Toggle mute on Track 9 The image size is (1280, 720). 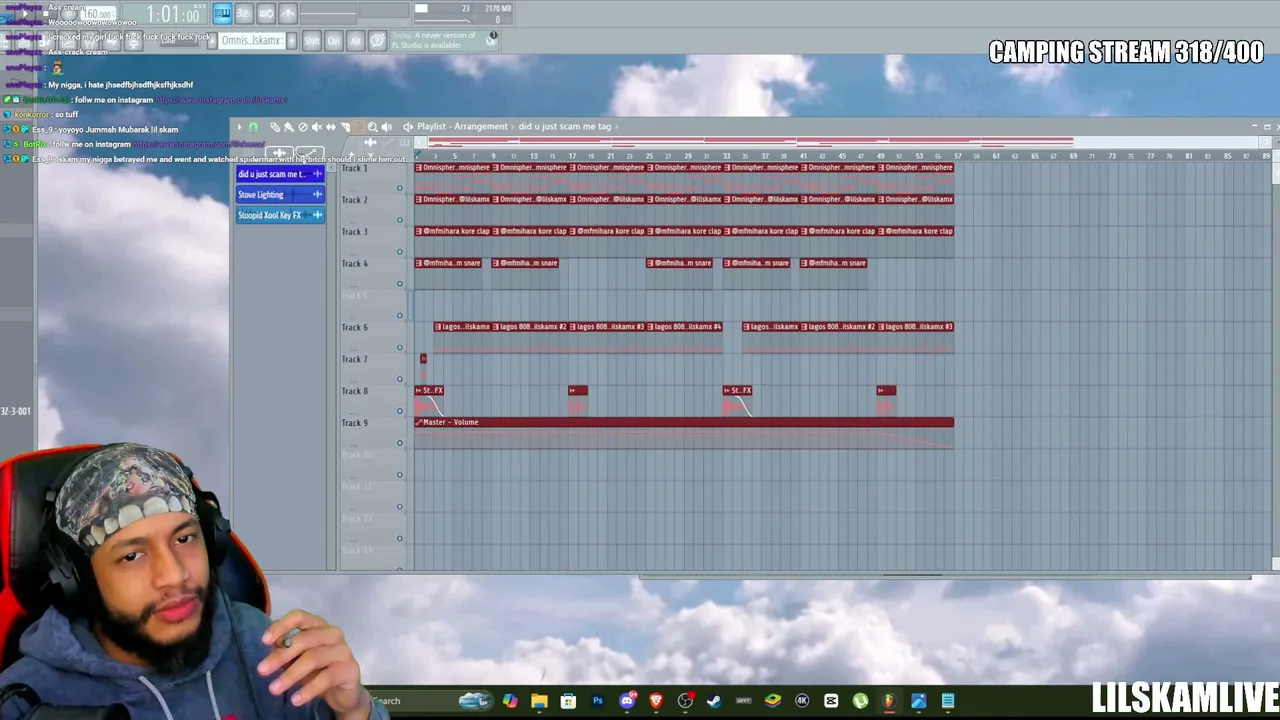400,443
